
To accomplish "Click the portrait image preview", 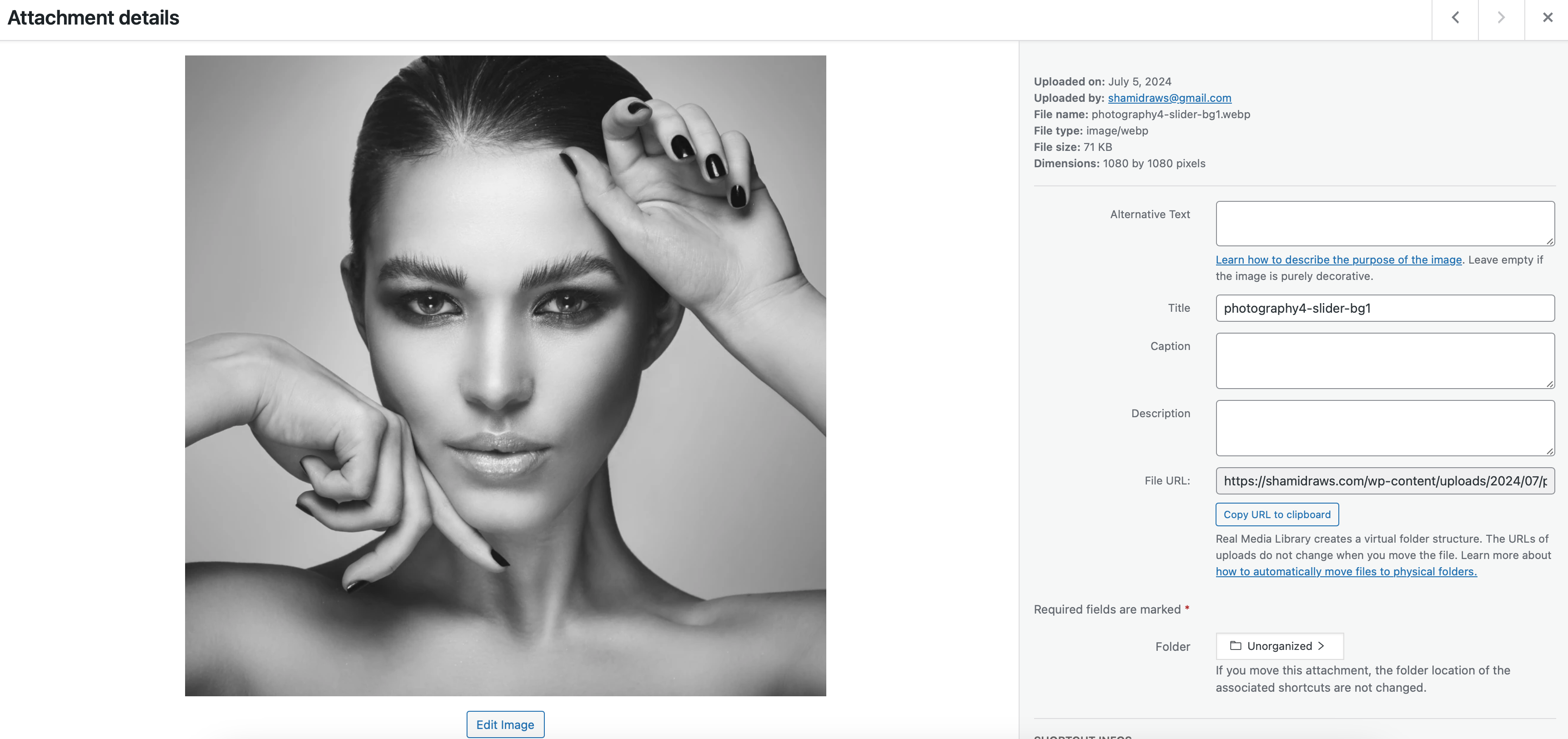I will pyautogui.click(x=505, y=375).
